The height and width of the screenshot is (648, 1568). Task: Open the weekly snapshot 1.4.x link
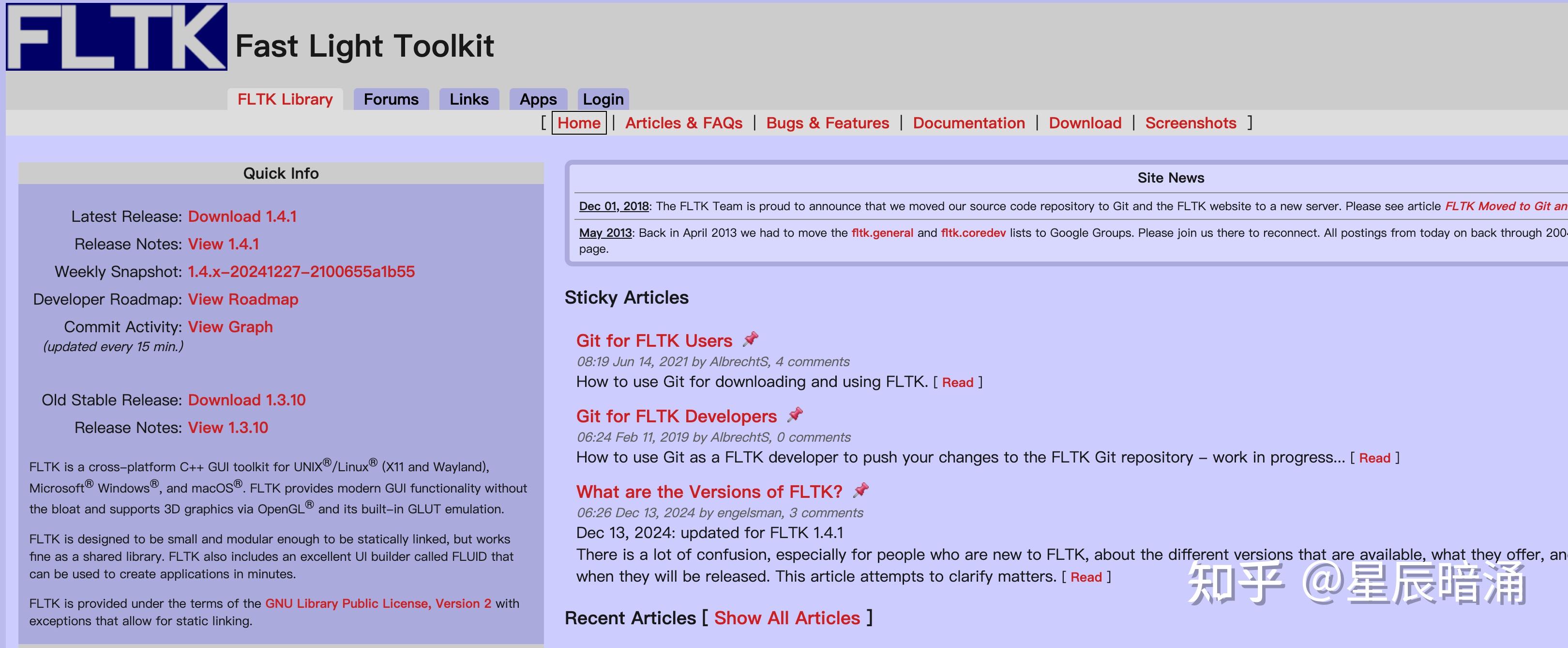click(301, 272)
